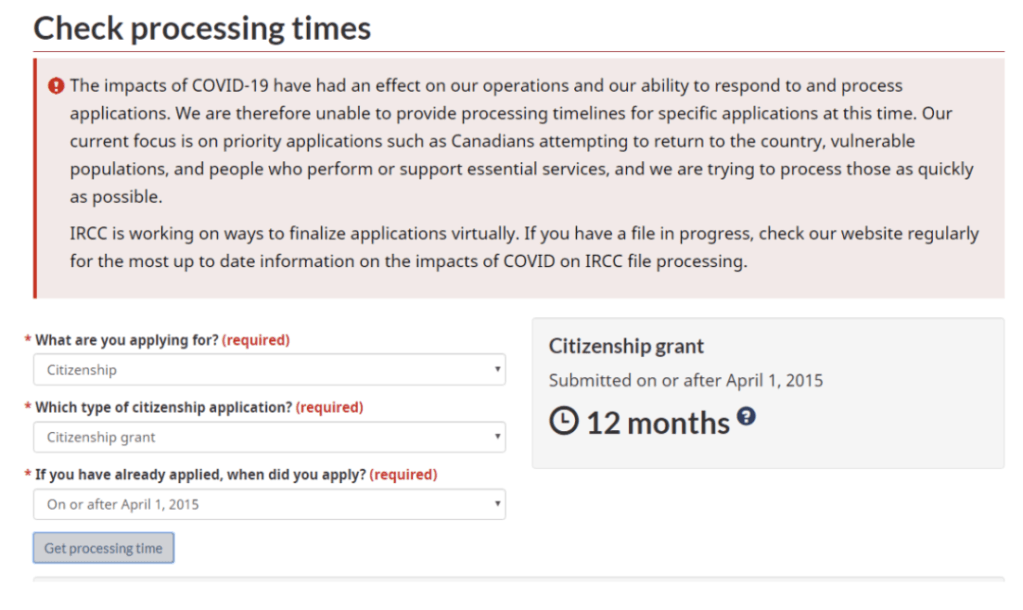Click the red alert exclamation icon
This screenshot has width=1023, height=610.
pos(57,86)
